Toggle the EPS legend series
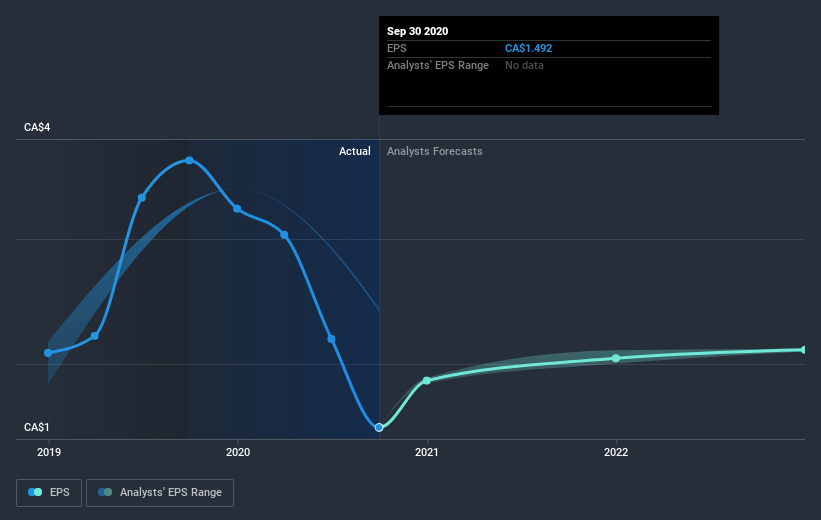Viewport: 821px width, 520px height. tap(49, 492)
